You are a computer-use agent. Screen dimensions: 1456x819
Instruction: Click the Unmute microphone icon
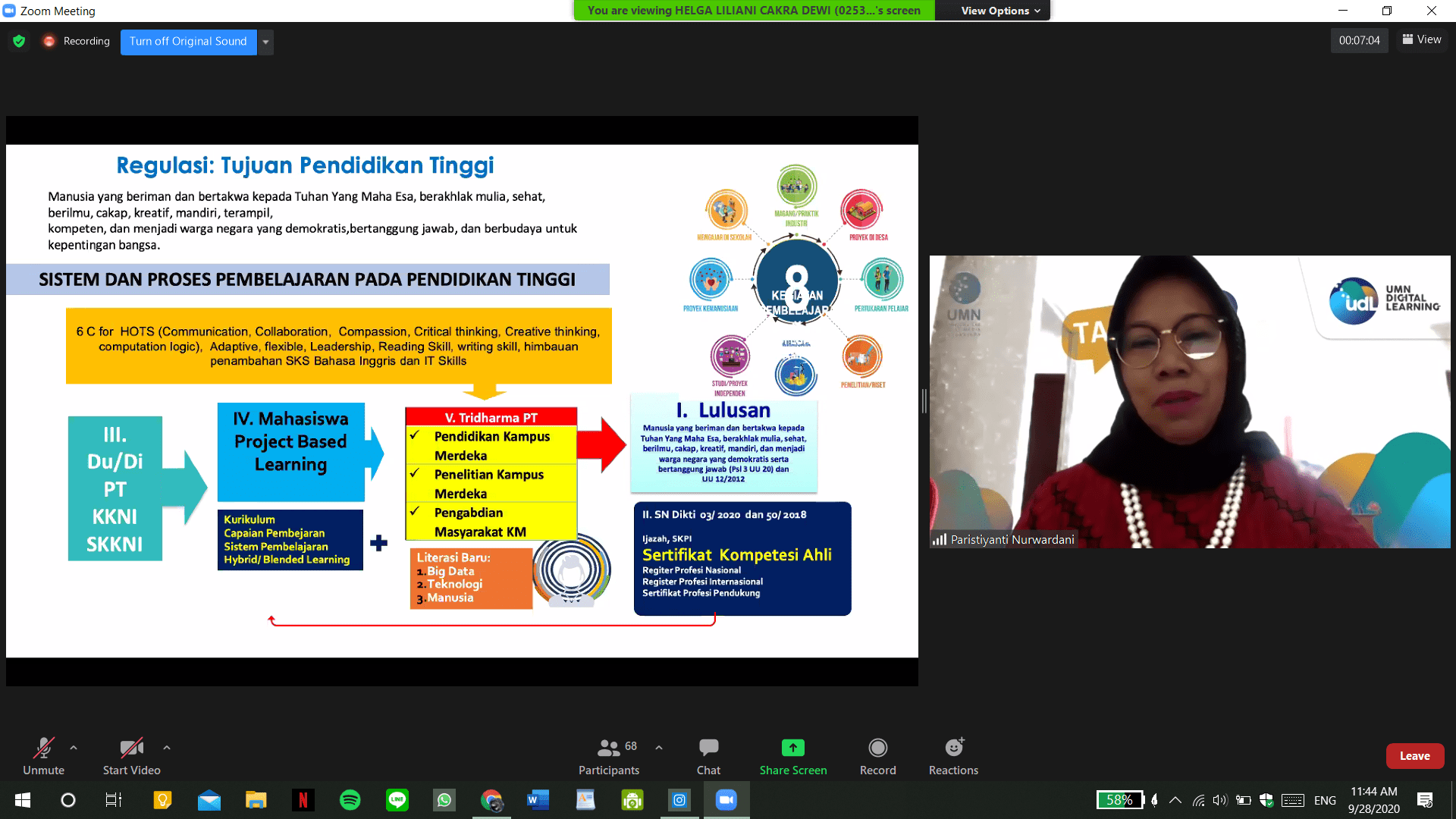point(43,748)
